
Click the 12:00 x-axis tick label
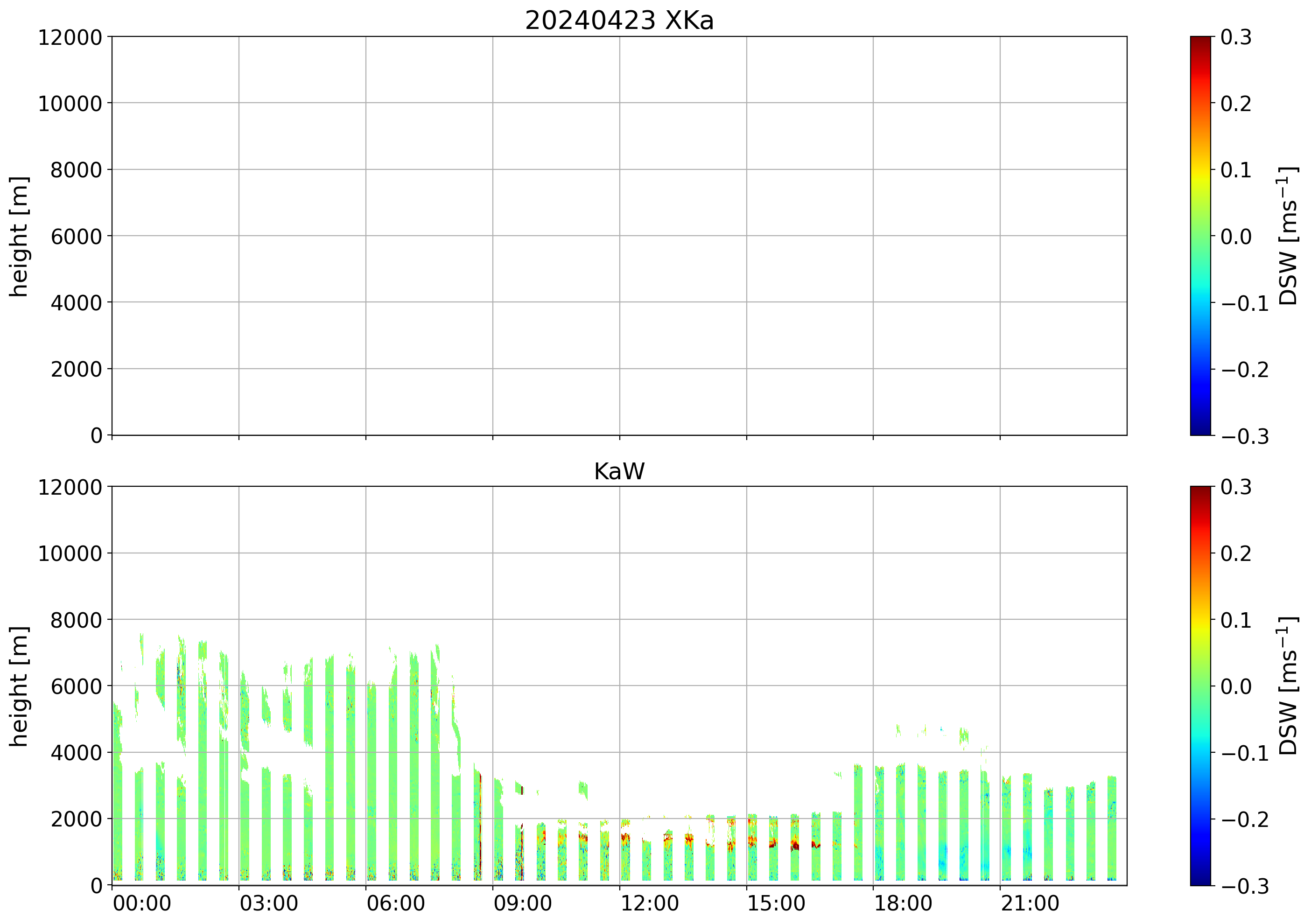pyautogui.click(x=649, y=904)
